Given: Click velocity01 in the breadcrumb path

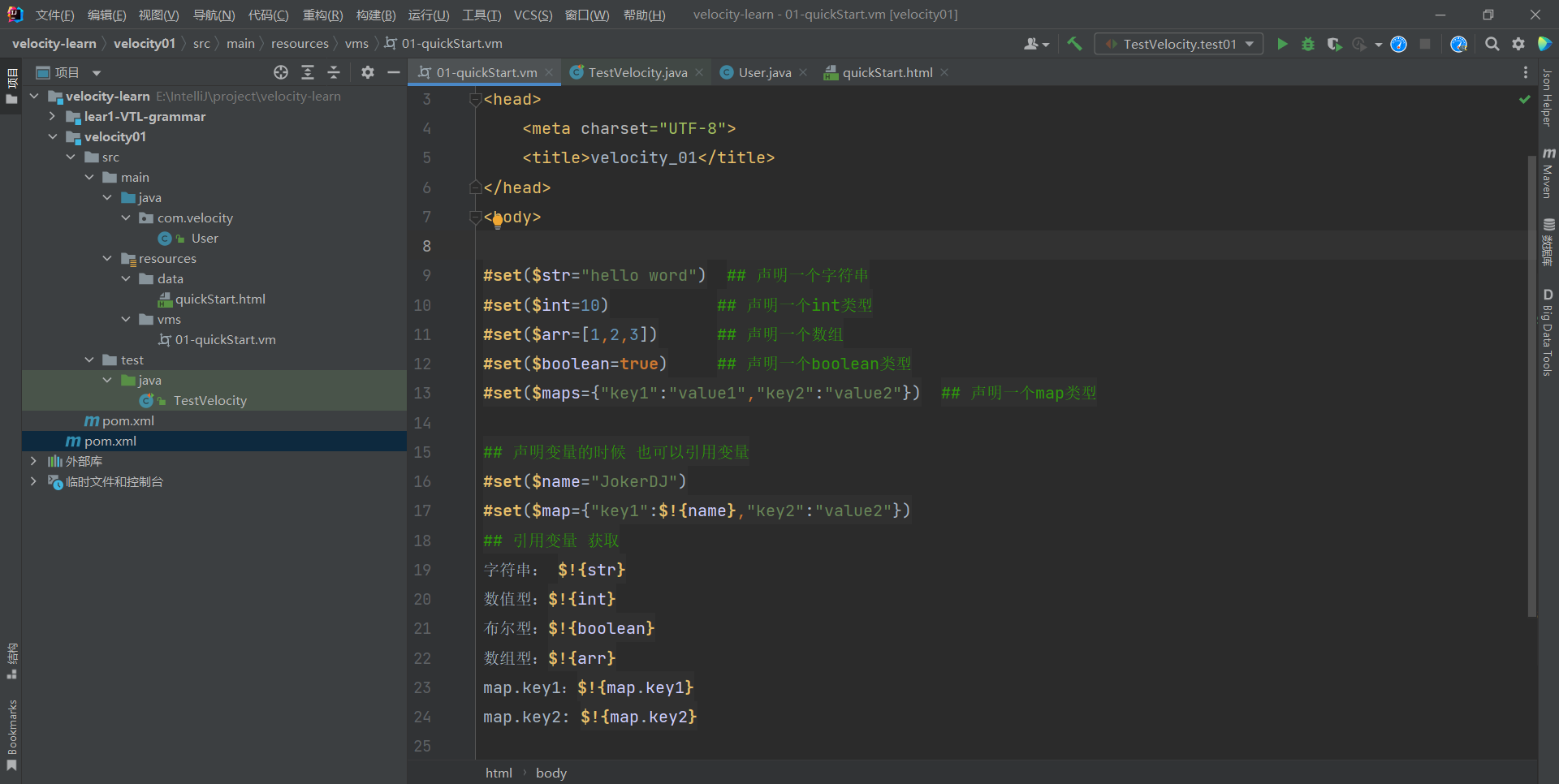Looking at the screenshot, I should click(x=145, y=44).
